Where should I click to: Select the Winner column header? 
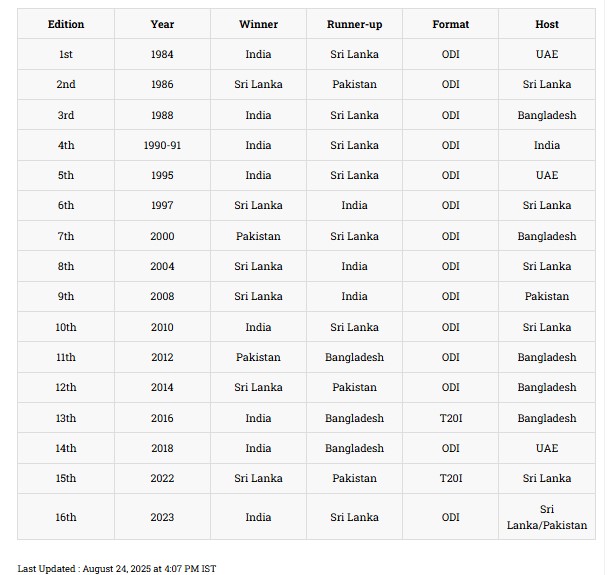pos(258,24)
